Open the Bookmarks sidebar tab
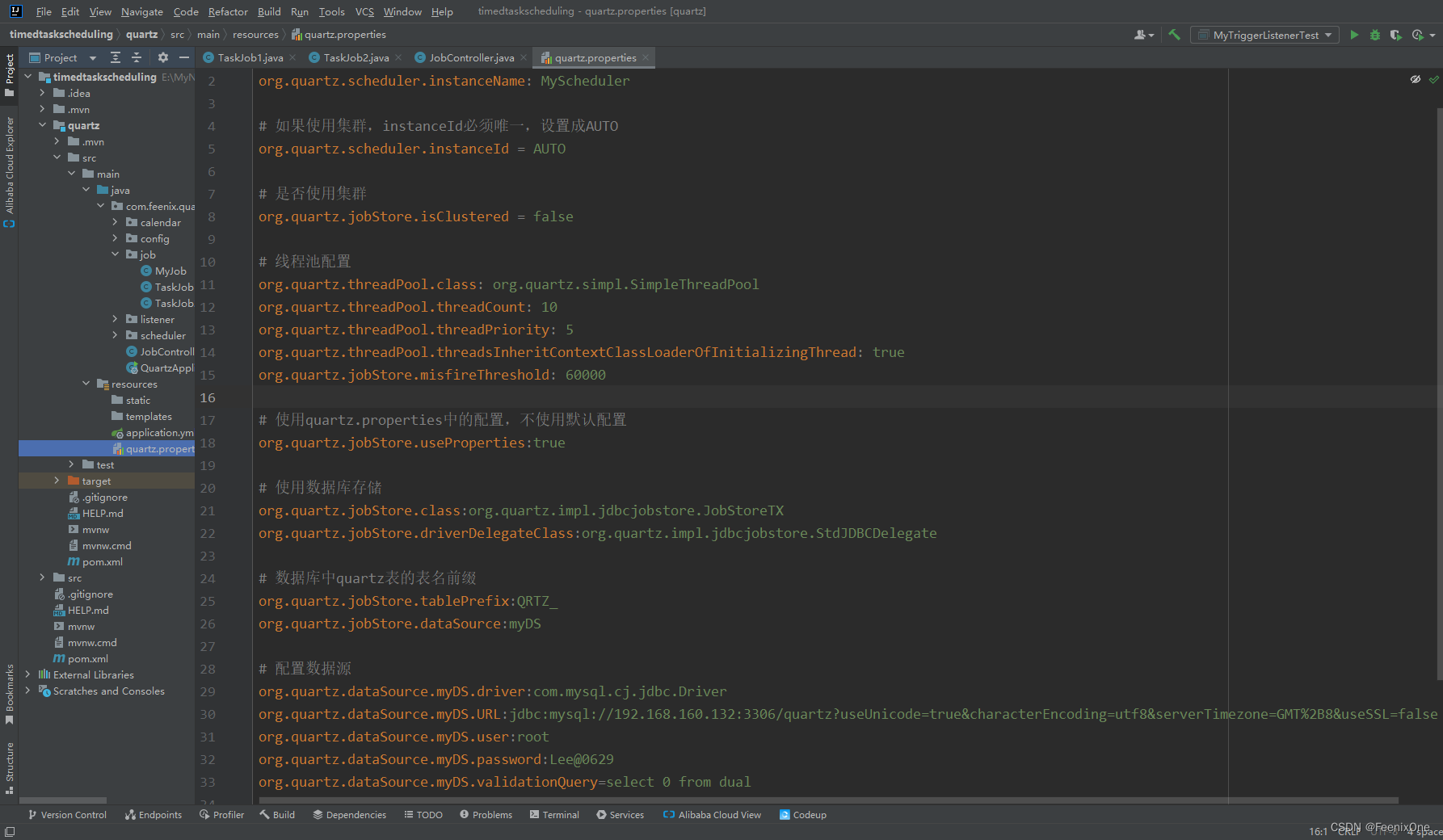Viewport: 1443px width, 840px height. pyautogui.click(x=10, y=693)
